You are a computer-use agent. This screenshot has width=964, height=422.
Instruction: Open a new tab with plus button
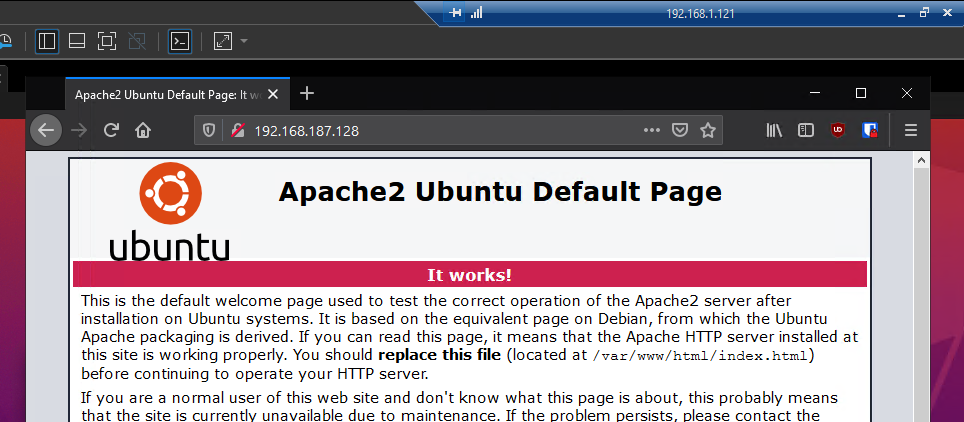[306, 94]
